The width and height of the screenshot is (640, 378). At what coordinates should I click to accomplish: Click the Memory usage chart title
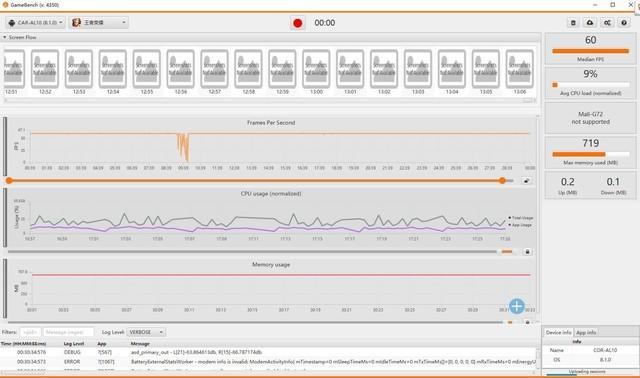pyautogui.click(x=271, y=265)
